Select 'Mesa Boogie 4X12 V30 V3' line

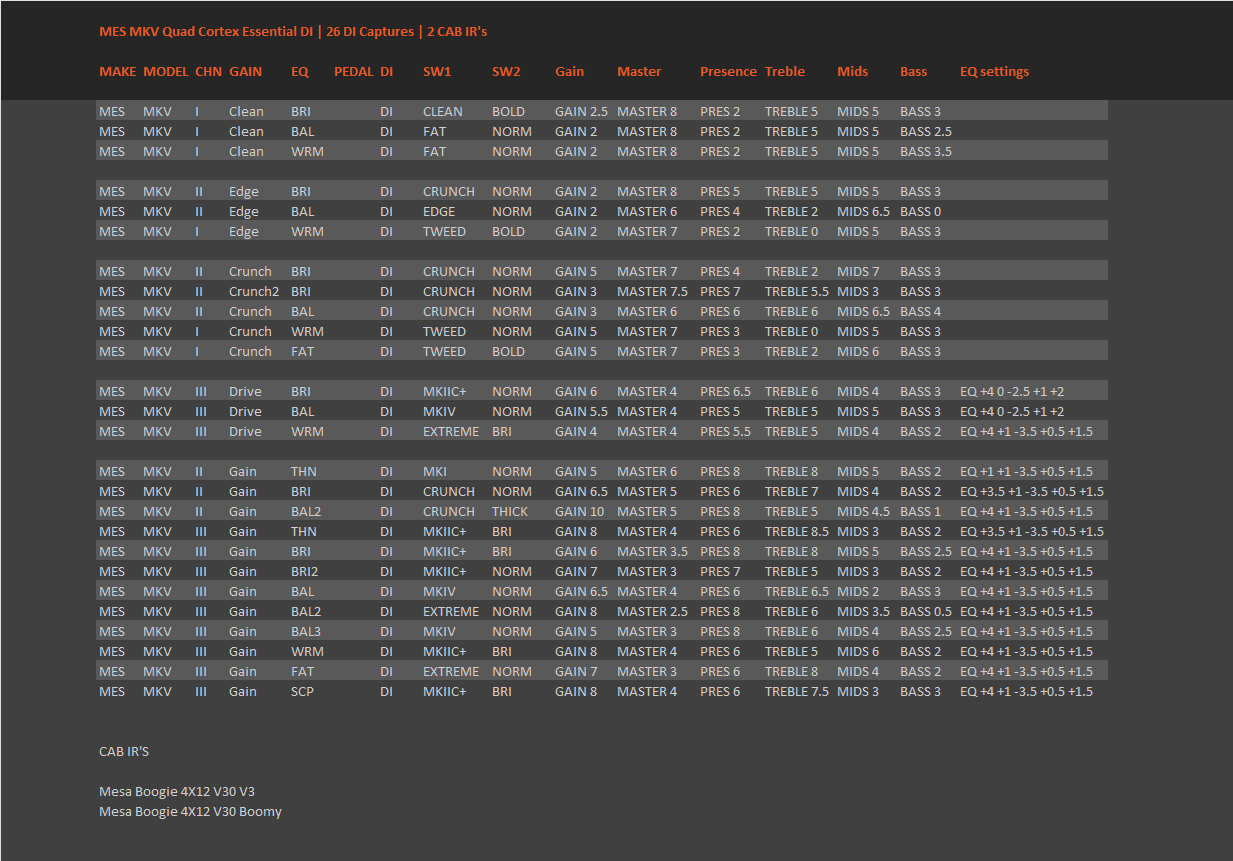[177, 792]
